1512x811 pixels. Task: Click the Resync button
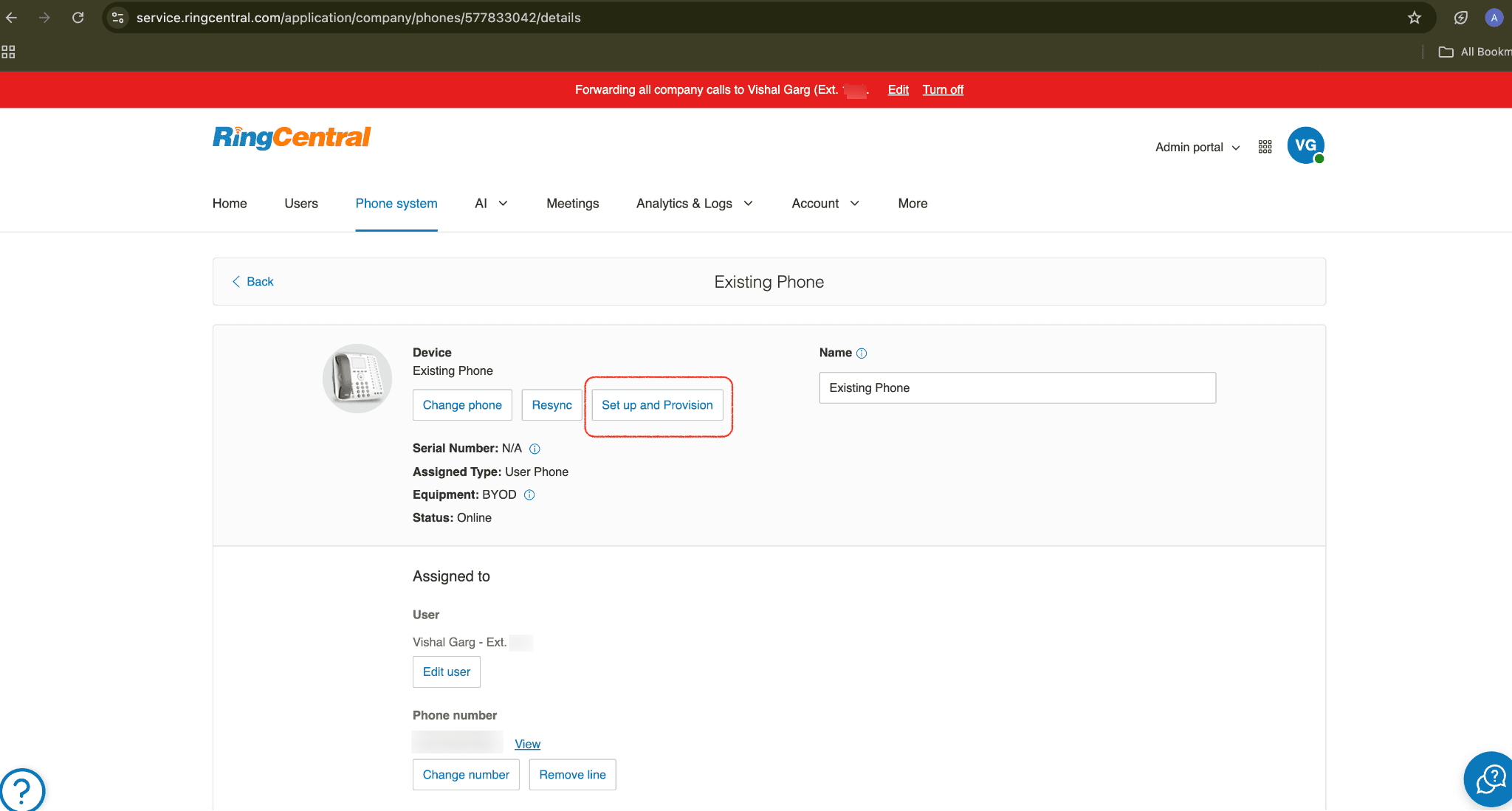551,405
